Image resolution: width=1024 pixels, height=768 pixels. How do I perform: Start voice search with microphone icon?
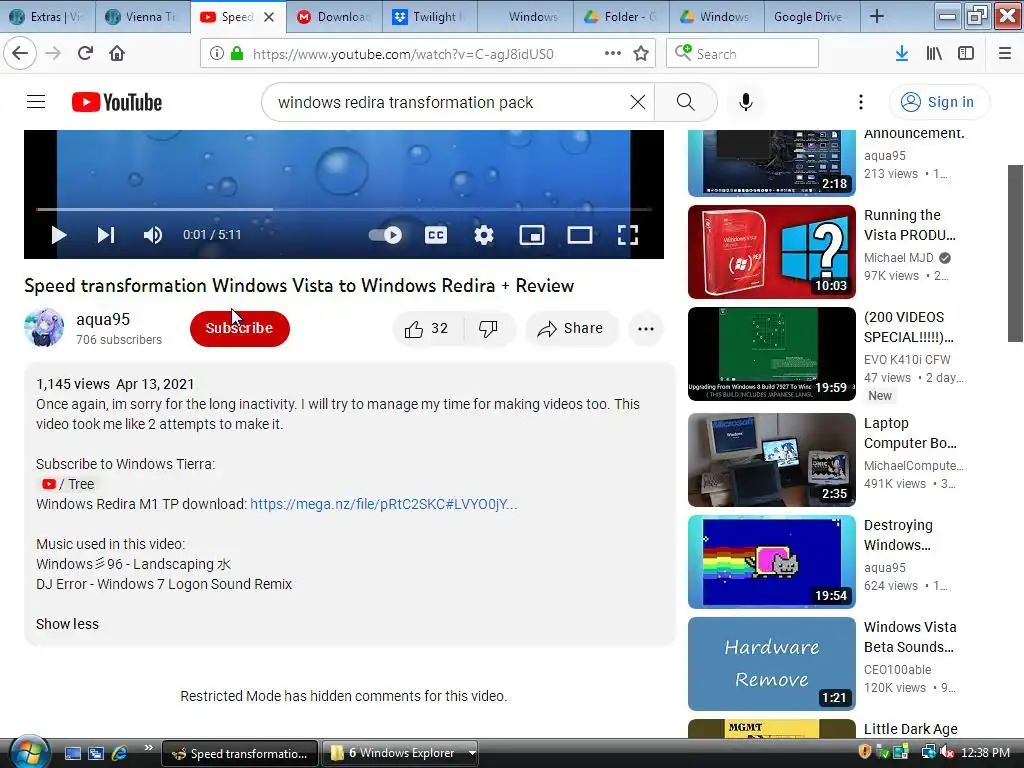click(746, 102)
